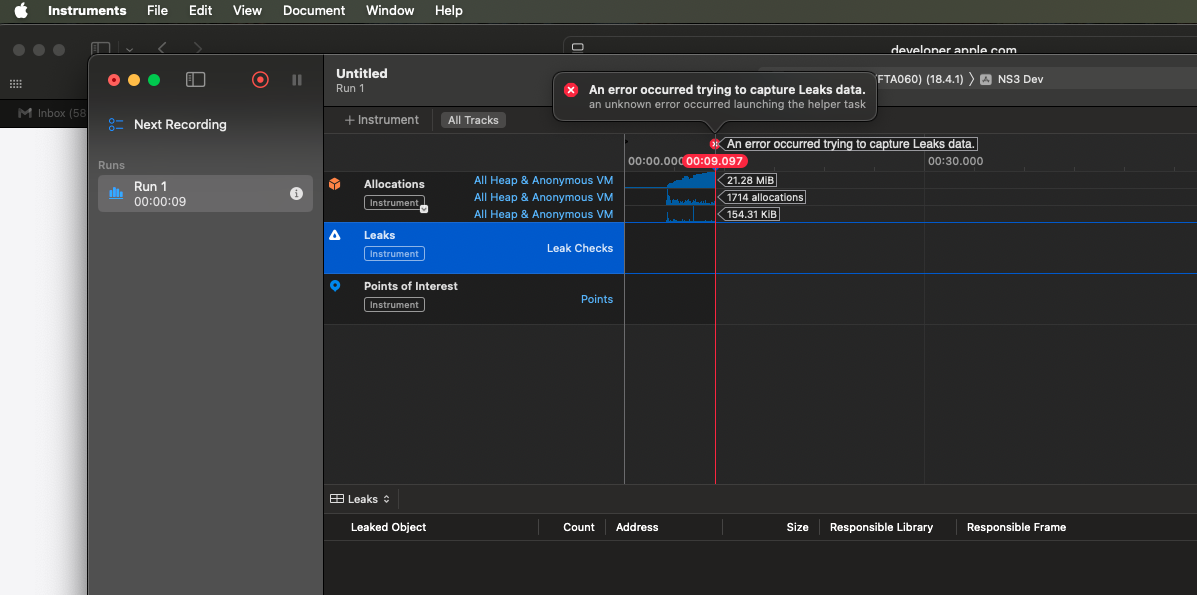Viewport: 1197px width, 595px height.
Task: Open the View menu
Action: 247,11
